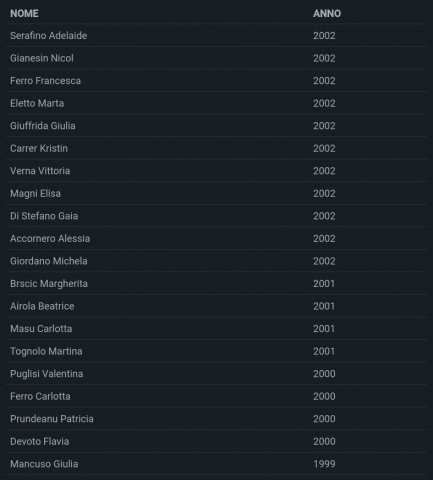This screenshot has height=480, width=433.
Task: Select Prundeanu Patricia row
Action: click(217, 419)
